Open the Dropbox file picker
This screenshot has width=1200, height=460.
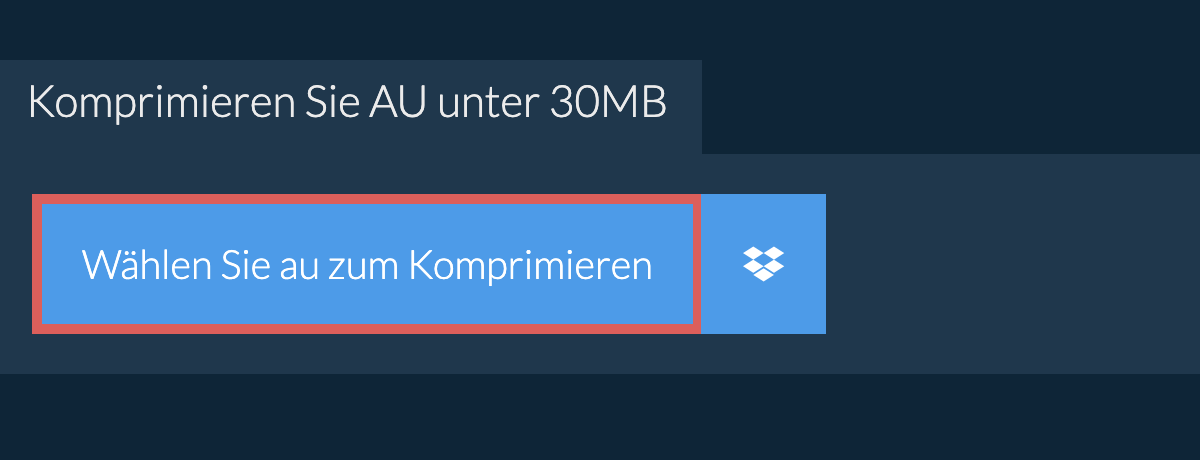point(764,264)
